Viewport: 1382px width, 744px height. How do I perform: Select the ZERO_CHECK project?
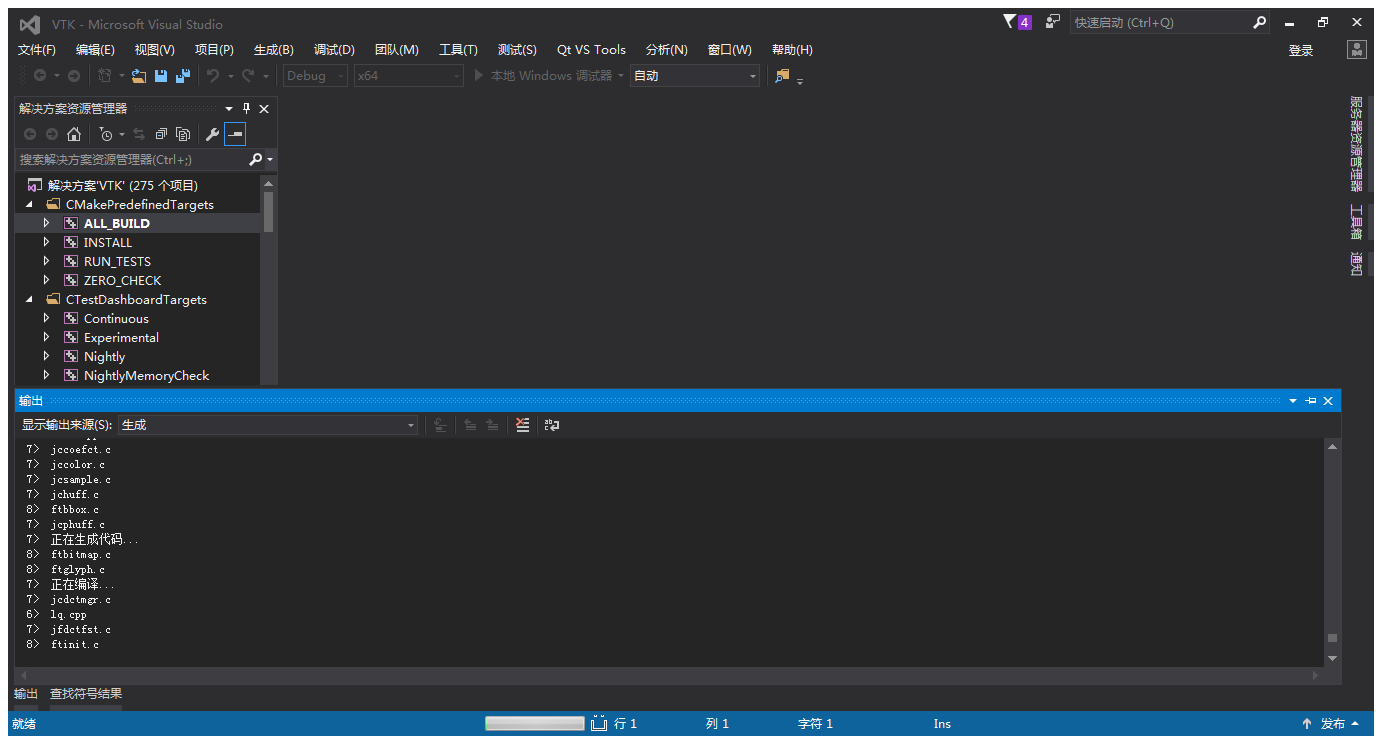pyautogui.click(x=122, y=280)
